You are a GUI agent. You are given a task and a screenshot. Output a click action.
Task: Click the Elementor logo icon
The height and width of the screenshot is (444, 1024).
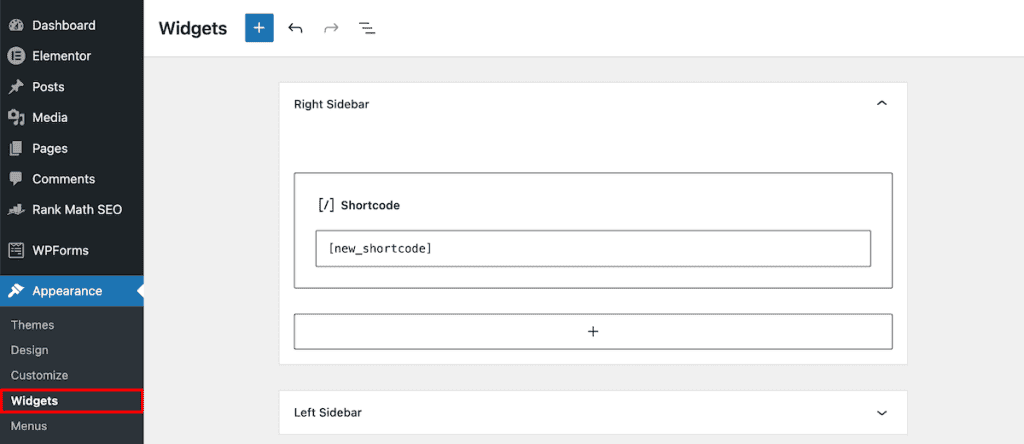point(16,56)
